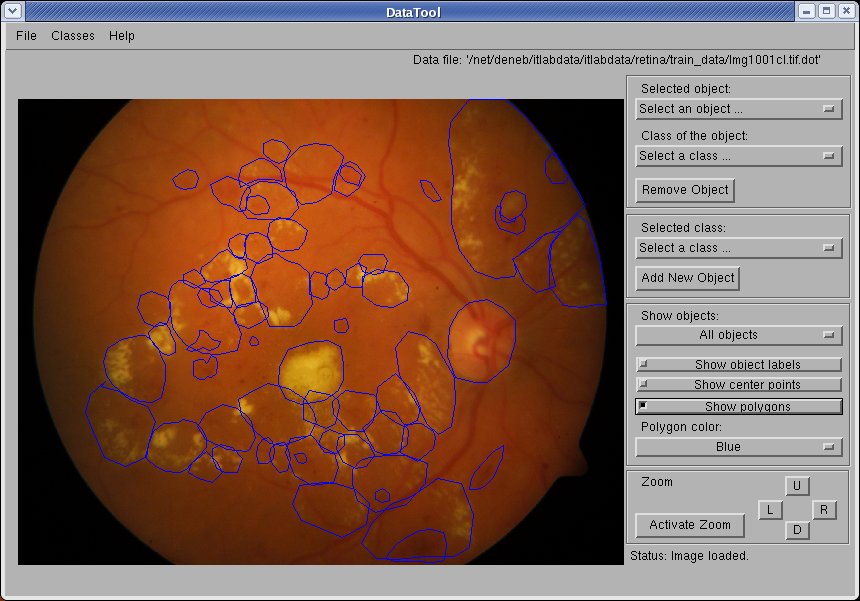Open the Help menu

click(x=121, y=36)
